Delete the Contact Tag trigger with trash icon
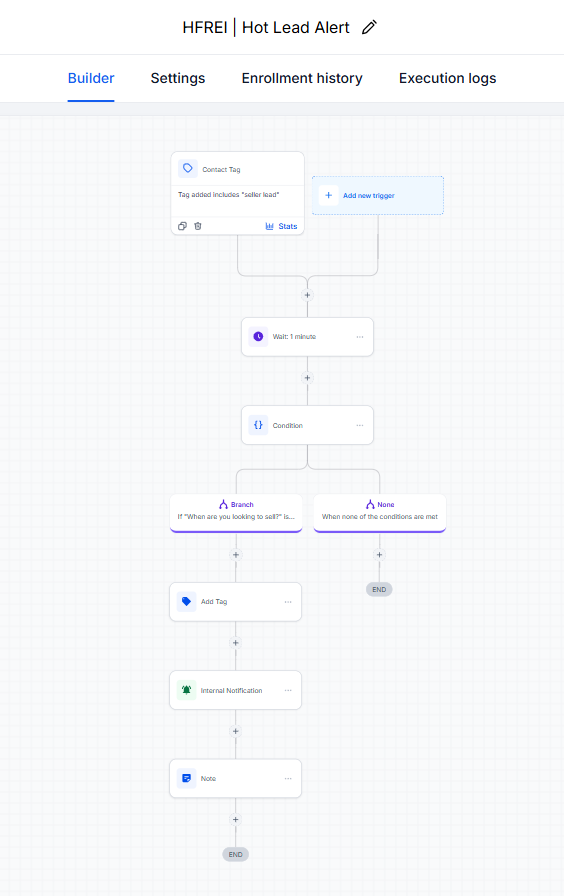Image resolution: width=564 pixels, height=896 pixels. [x=198, y=226]
